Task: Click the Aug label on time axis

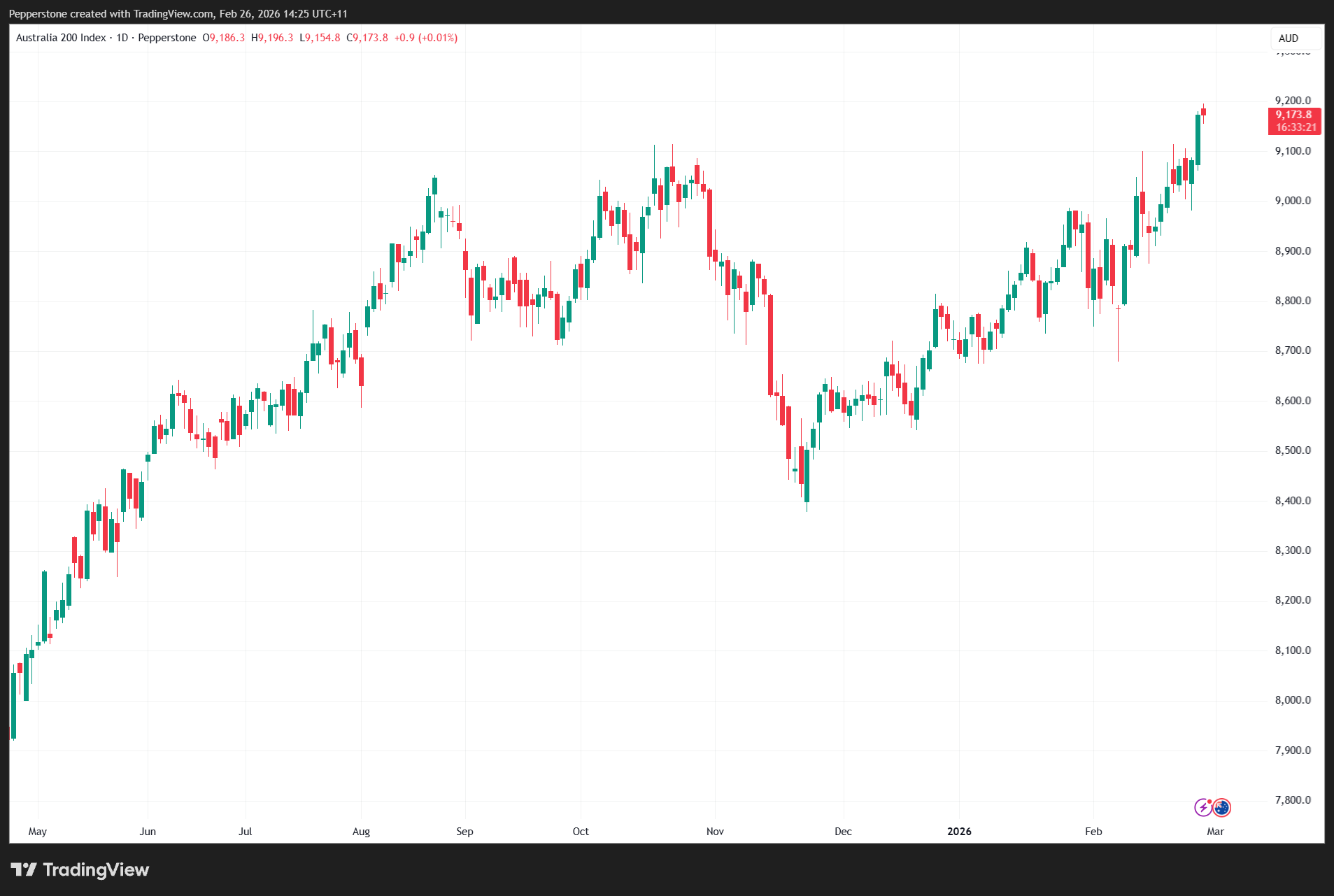Action: point(361,831)
